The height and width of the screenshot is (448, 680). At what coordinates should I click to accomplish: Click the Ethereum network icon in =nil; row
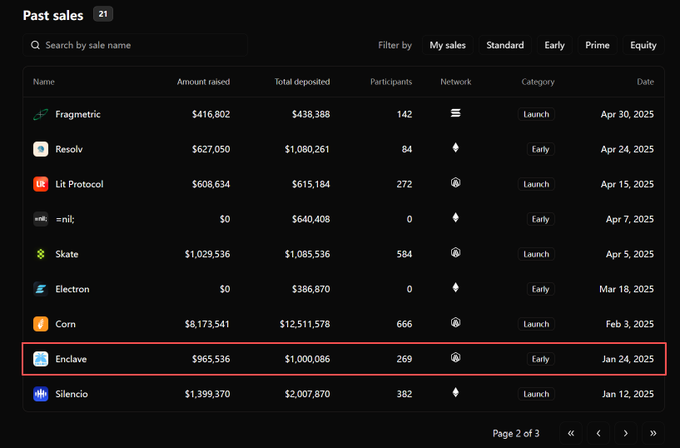tap(455, 218)
